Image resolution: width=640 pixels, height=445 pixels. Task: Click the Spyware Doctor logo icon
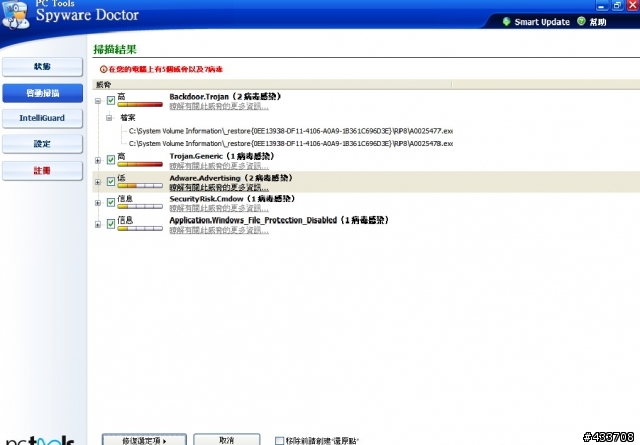[x=16, y=16]
